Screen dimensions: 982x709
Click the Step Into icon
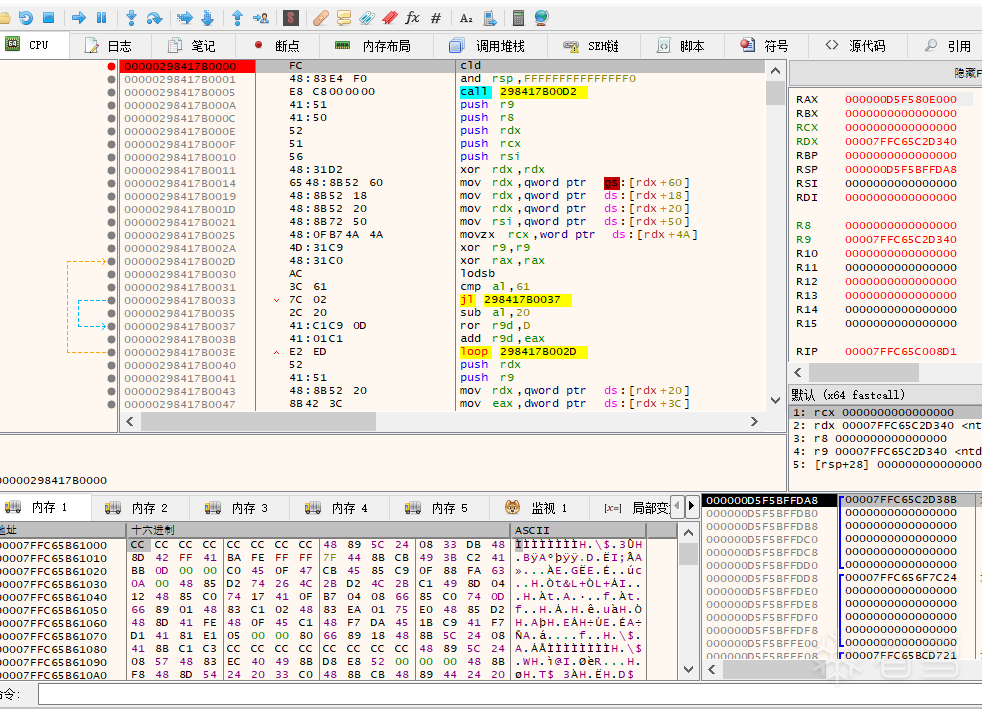click(131, 18)
